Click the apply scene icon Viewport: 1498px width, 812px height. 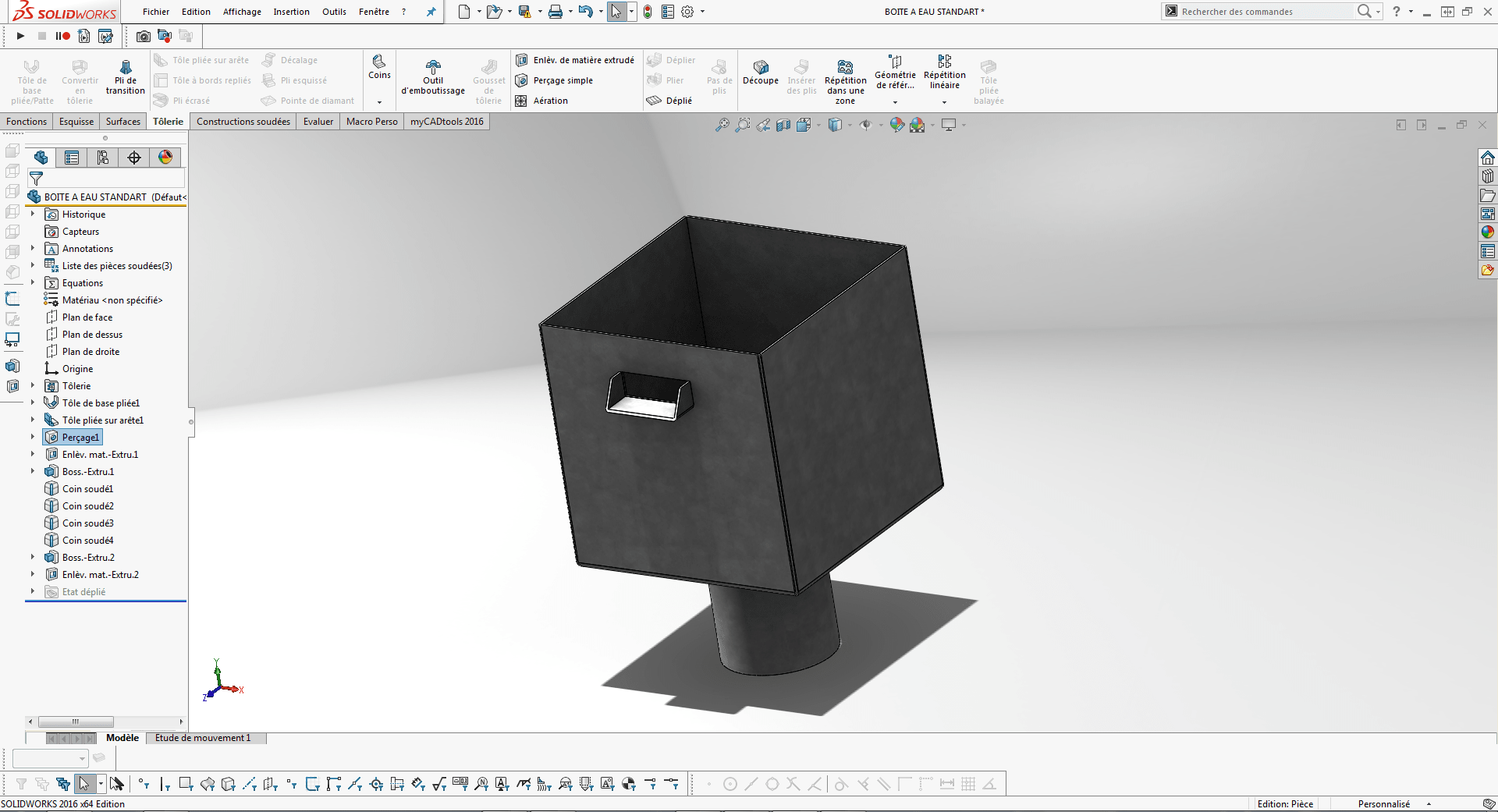click(917, 125)
